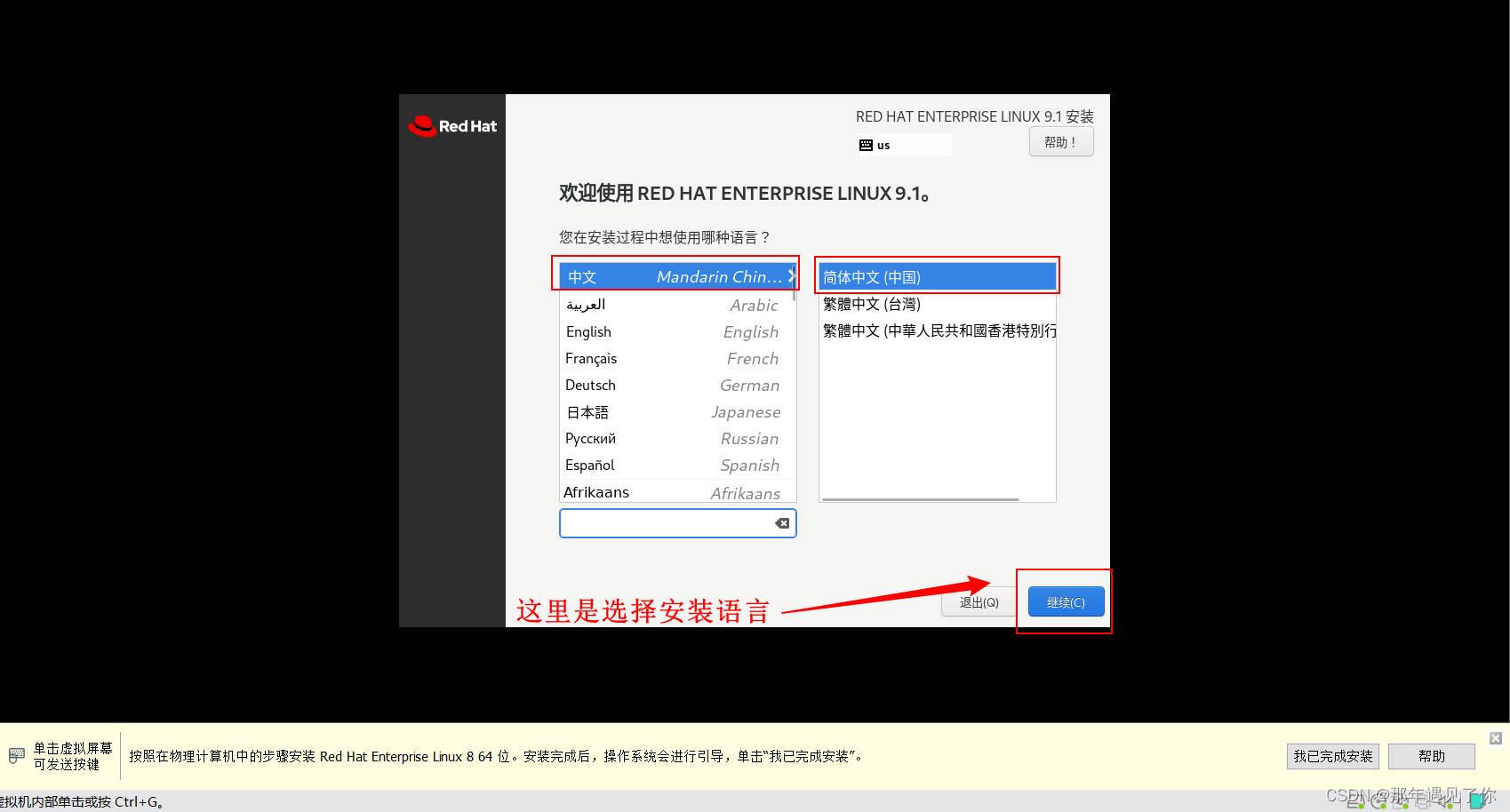
Task: Click the 帮助! button at top right
Action: click(x=1060, y=141)
